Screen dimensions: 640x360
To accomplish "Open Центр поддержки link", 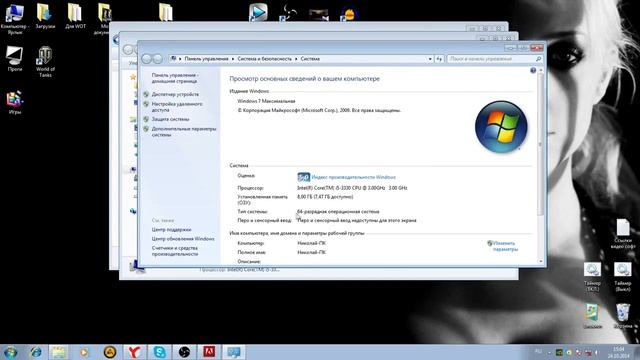I will click(x=171, y=229).
